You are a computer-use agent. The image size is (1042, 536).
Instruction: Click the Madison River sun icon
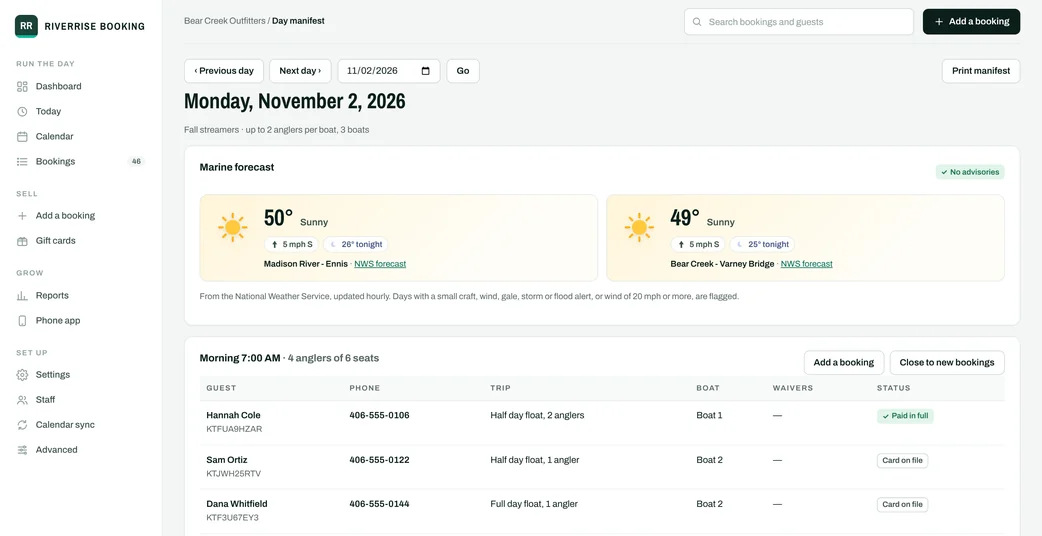pyautogui.click(x=233, y=228)
